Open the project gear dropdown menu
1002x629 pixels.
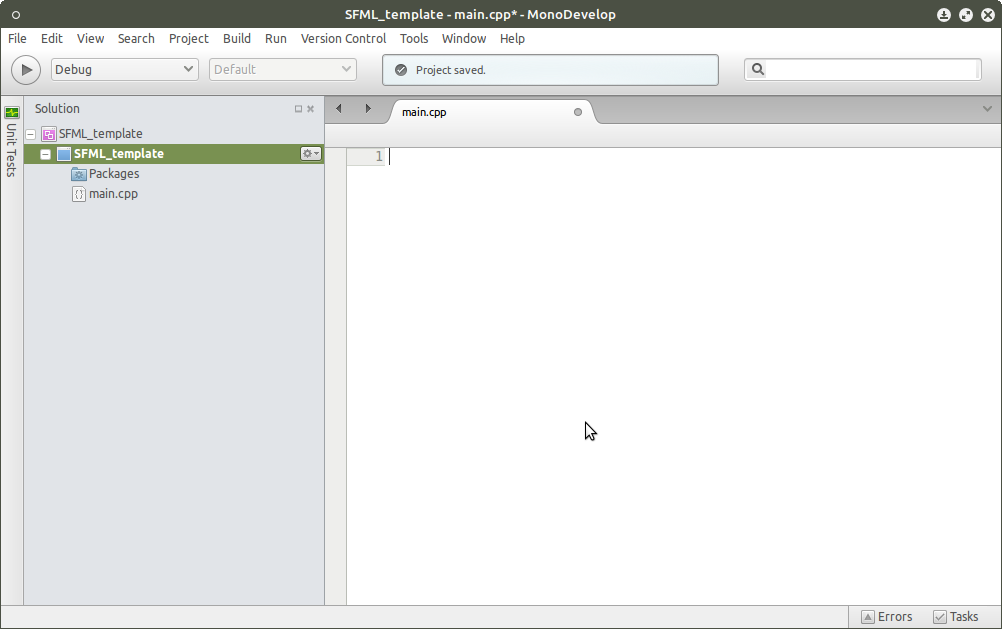click(310, 153)
